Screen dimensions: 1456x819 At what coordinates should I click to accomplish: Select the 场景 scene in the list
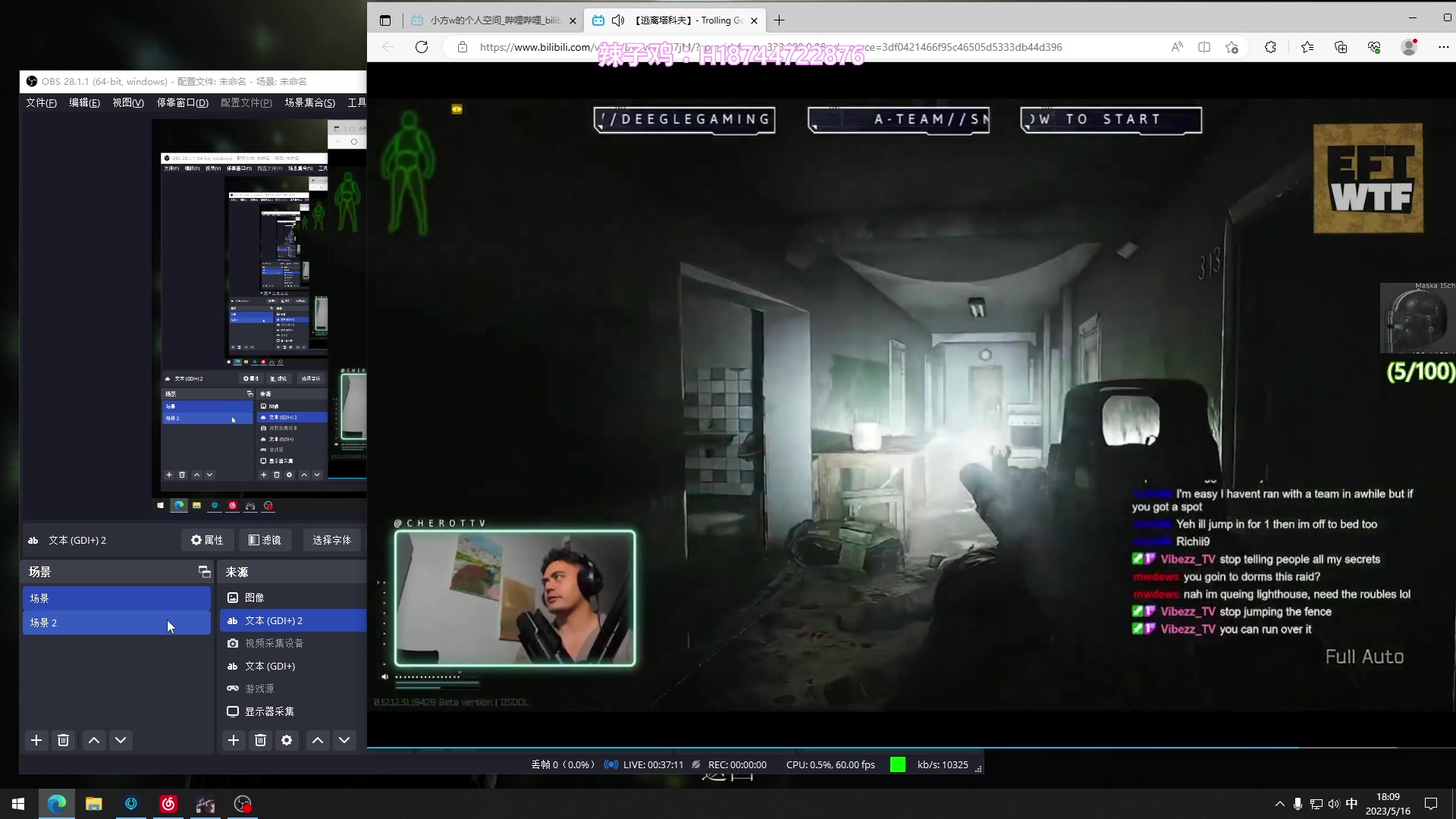117,598
